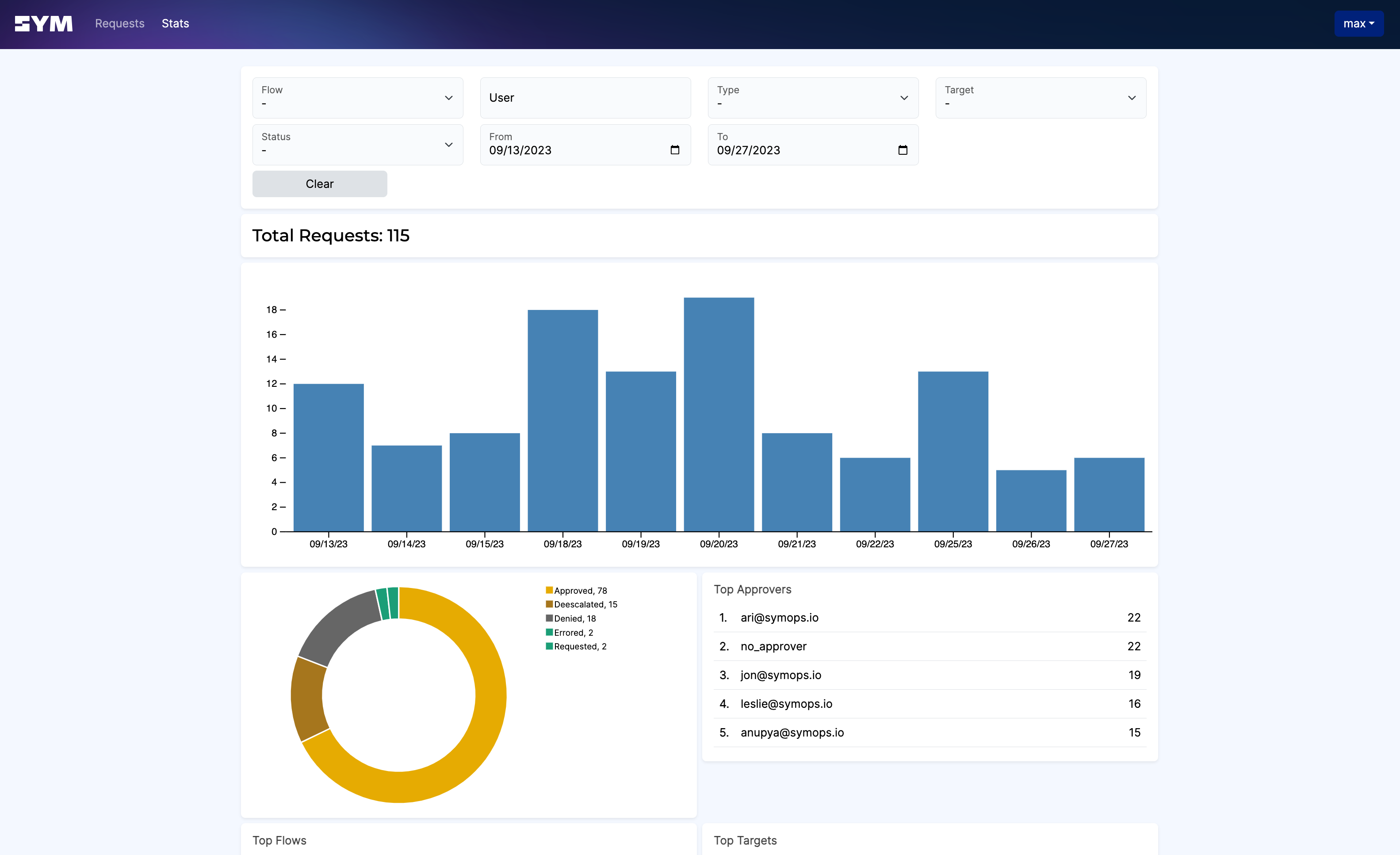Select the Stats nav item

click(175, 24)
